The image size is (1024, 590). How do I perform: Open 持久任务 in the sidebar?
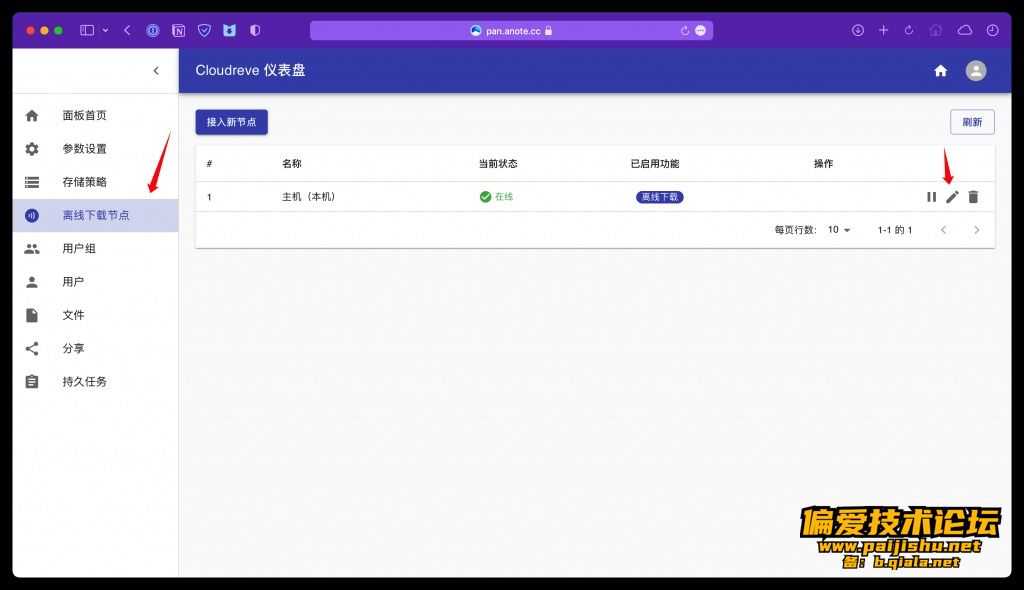click(95, 382)
